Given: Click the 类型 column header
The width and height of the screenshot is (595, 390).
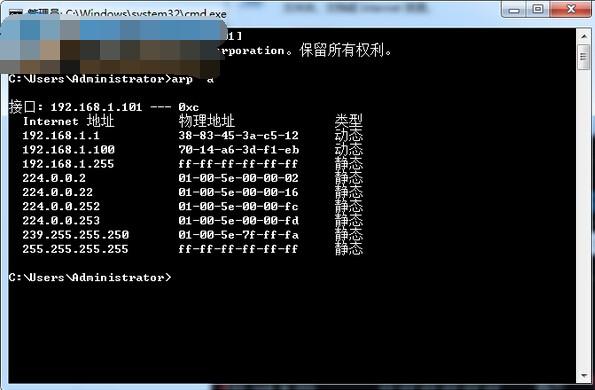Looking at the screenshot, I should 348,121.
